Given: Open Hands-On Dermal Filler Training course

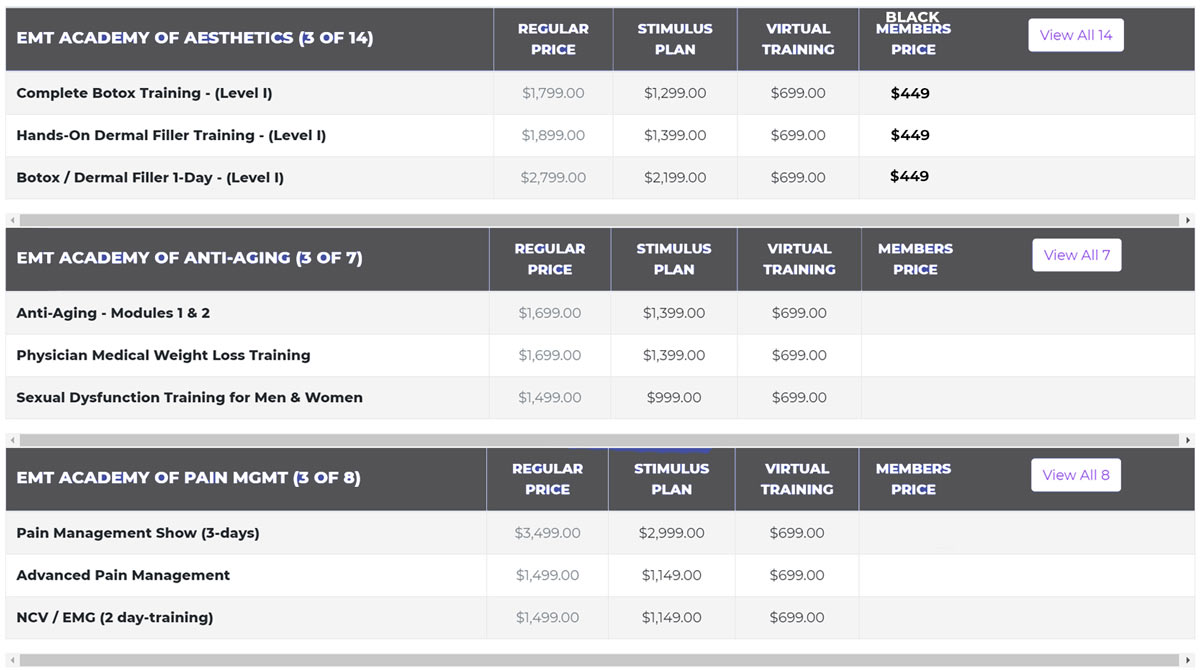Looking at the screenshot, I should point(171,135).
